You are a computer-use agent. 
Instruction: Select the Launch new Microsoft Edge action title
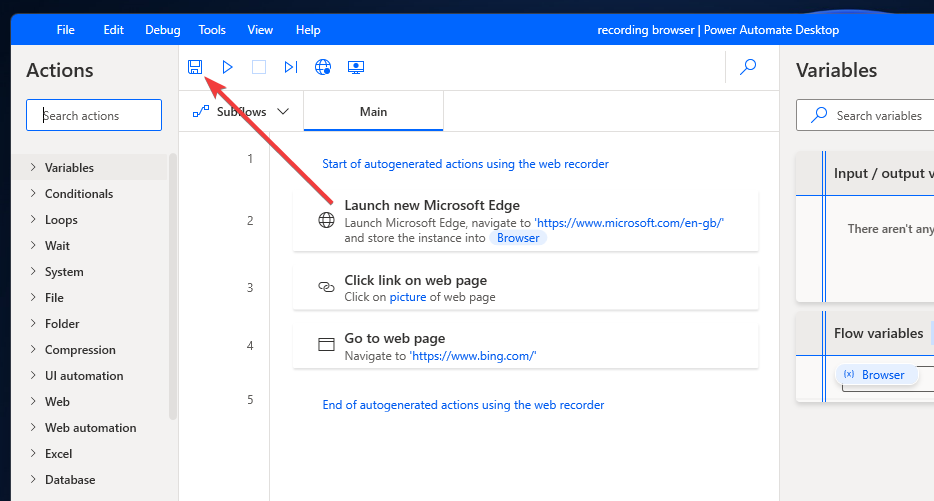click(432, 206)
